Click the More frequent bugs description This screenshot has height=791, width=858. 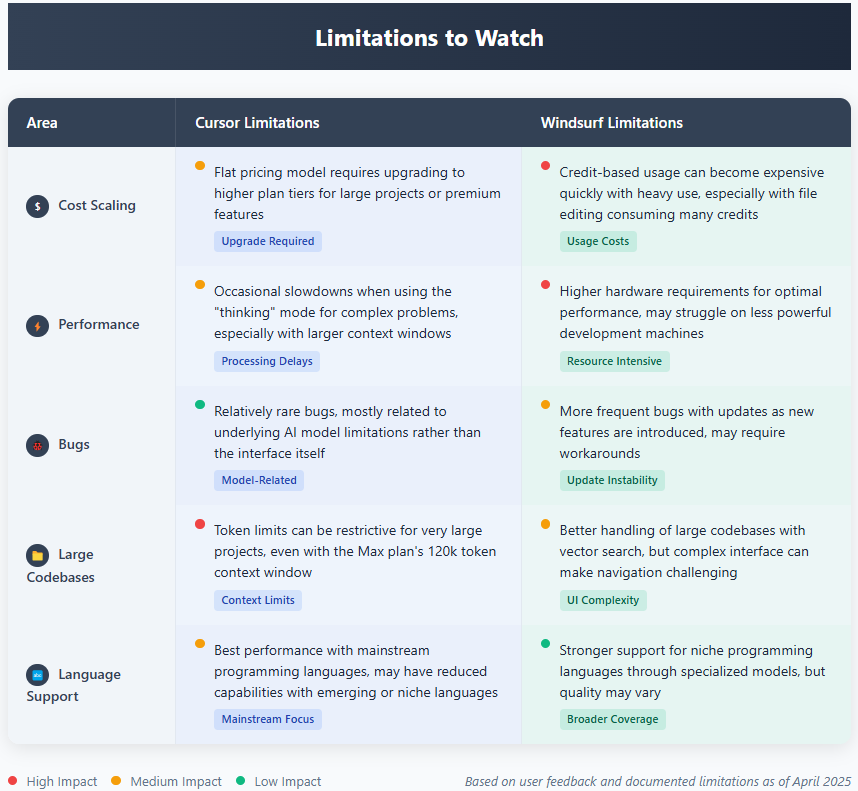687,432
